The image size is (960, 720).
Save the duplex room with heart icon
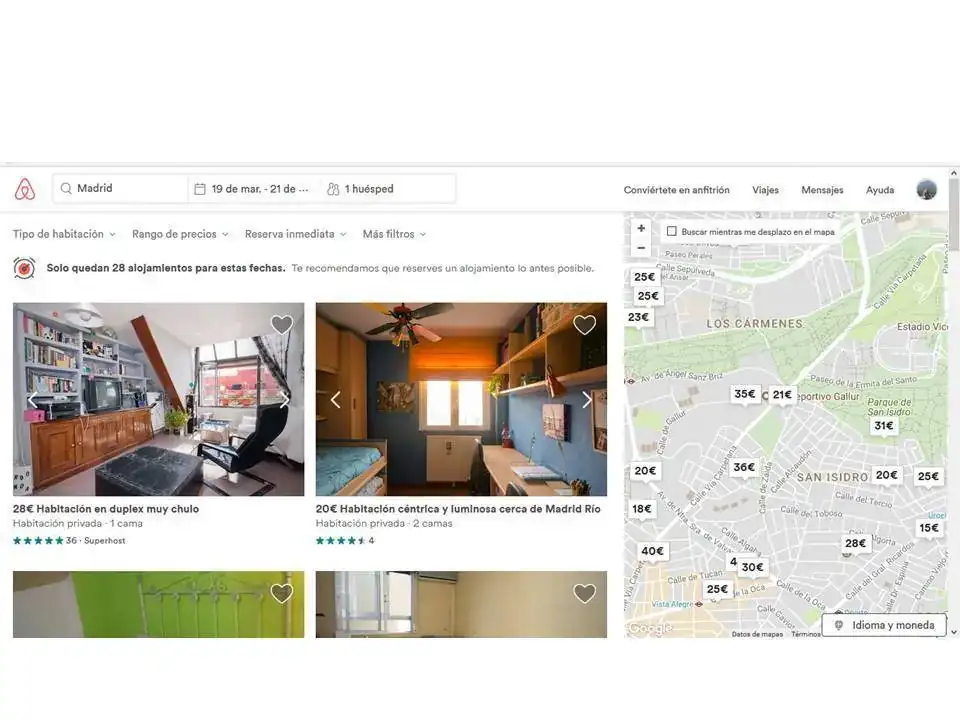tap(282, 325)
